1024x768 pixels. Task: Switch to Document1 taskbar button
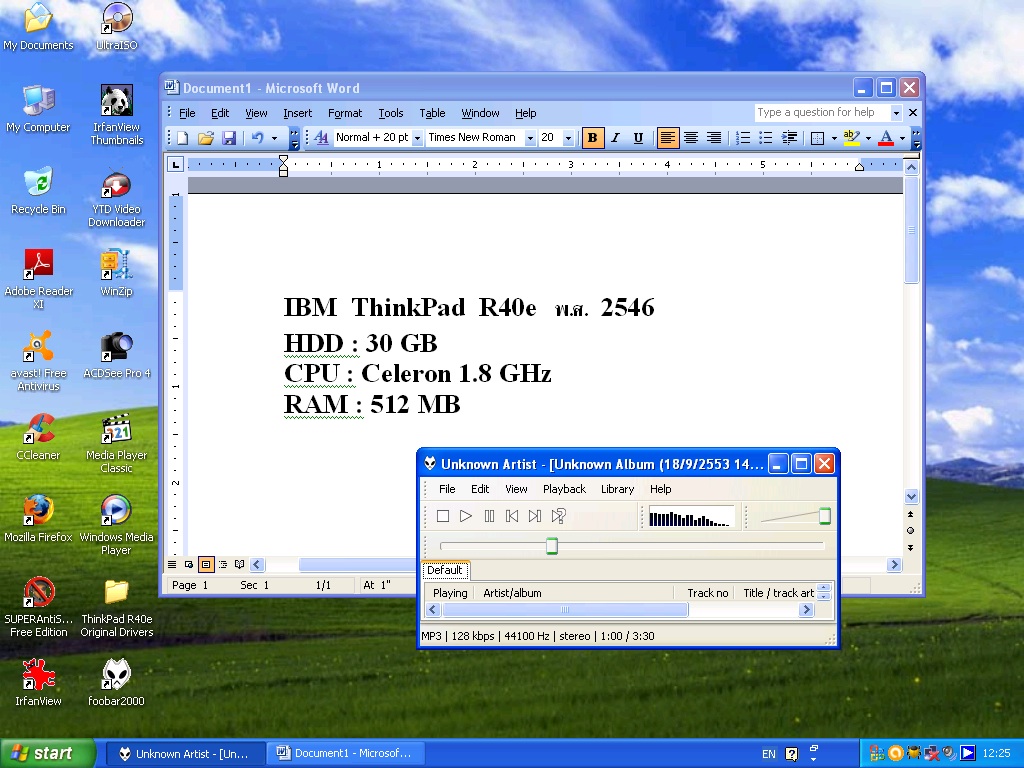coord(345,753)
